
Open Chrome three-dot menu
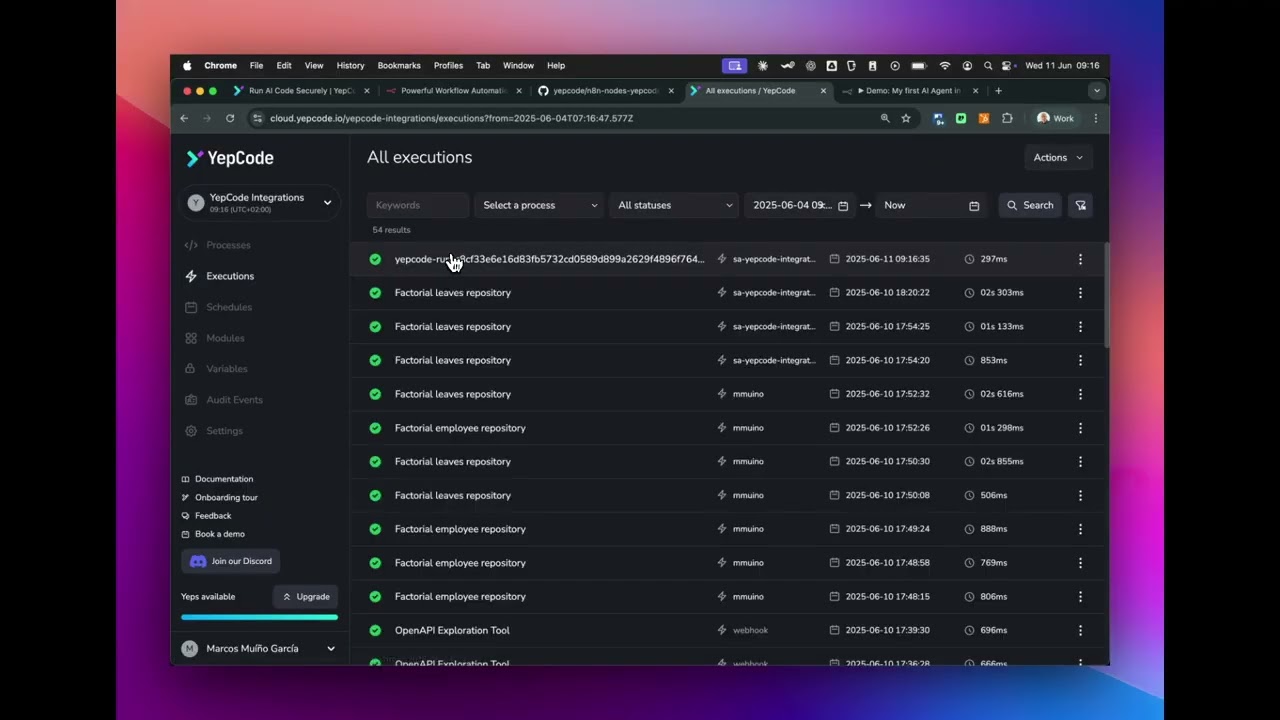[1096, 118]
